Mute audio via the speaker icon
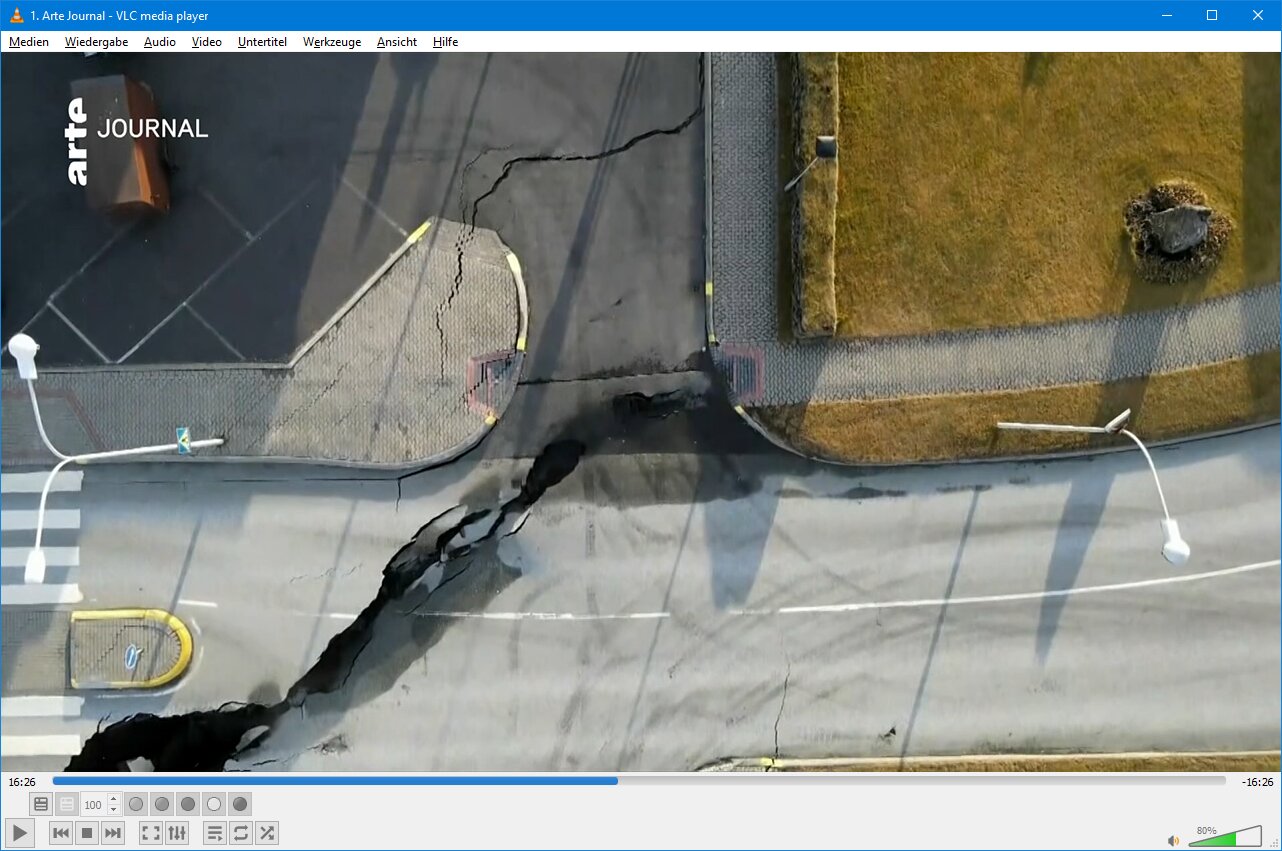Screen dimensions: 1282x851 (x=1173, y=840)
